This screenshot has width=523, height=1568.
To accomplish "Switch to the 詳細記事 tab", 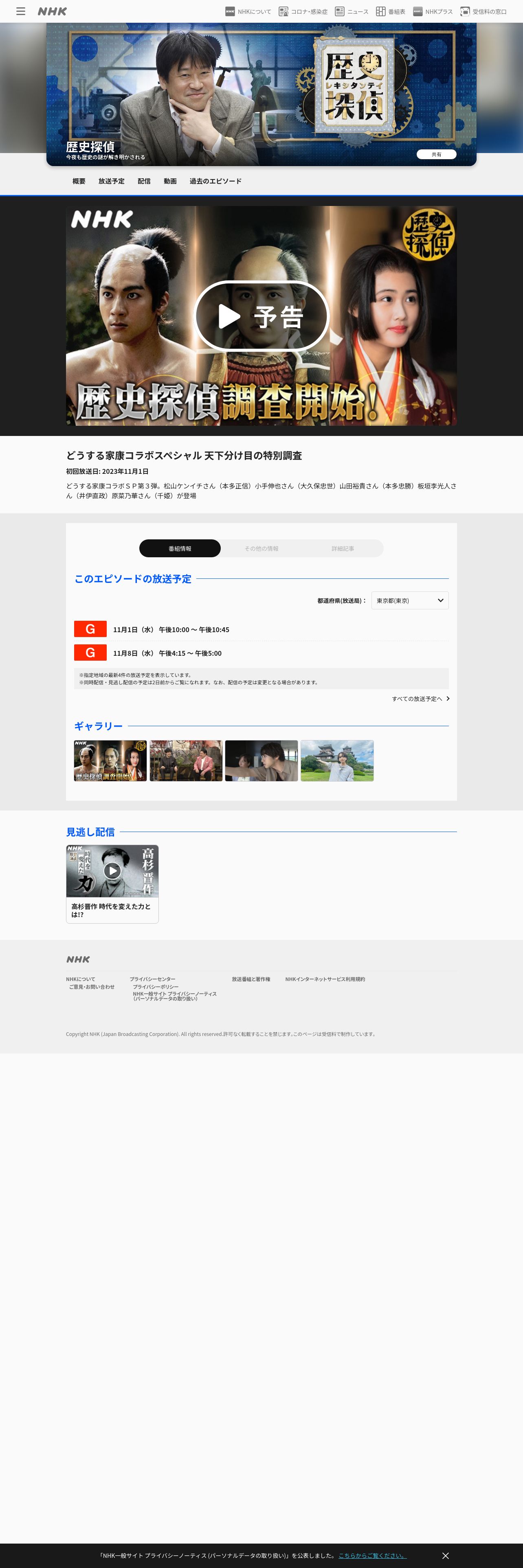I will (343, 548).
